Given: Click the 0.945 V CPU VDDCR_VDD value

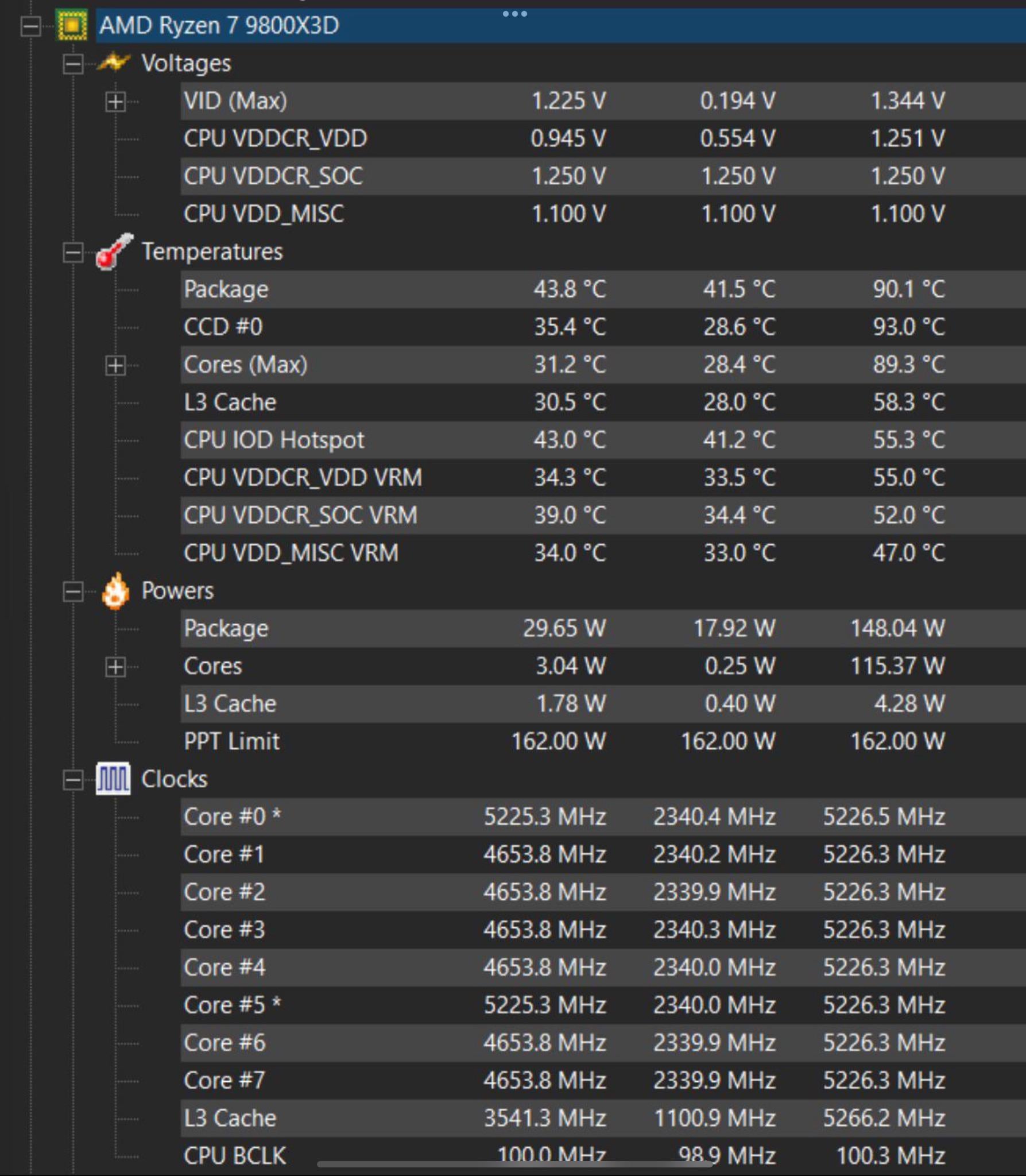Looking at the screenshot, I should click(x=568, y=138).
